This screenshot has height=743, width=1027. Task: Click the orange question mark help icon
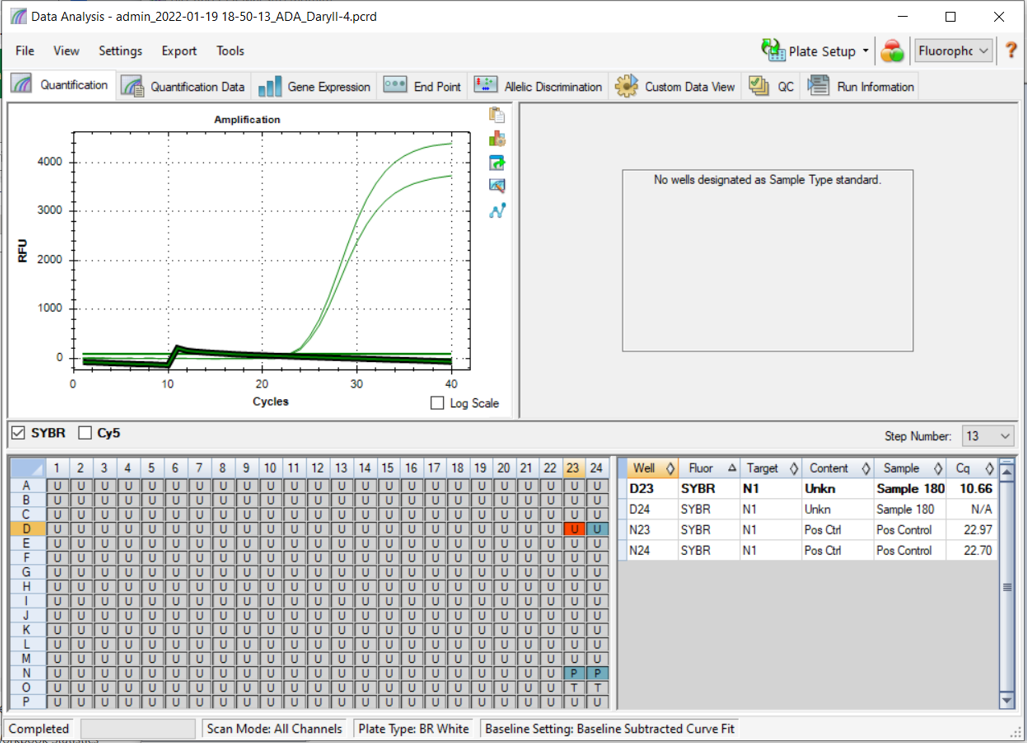(x=1010, y=51)
